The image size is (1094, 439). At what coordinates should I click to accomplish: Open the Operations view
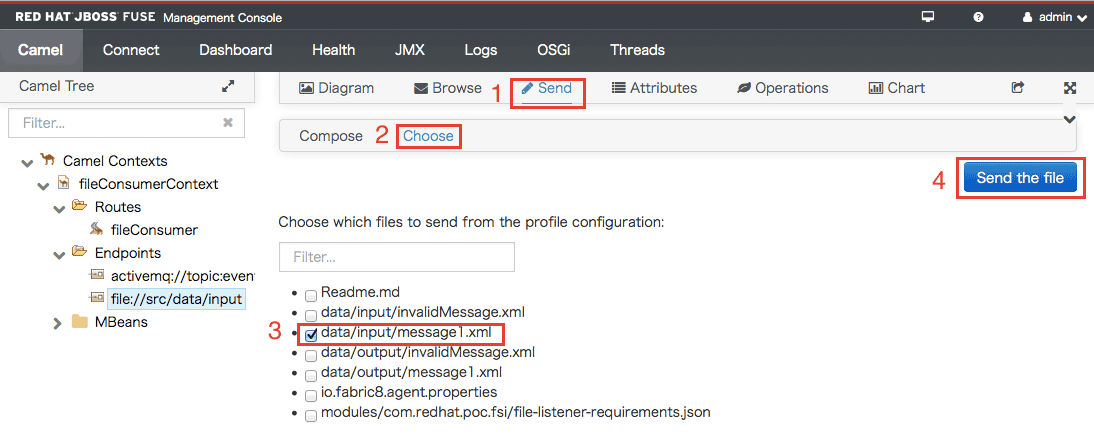coord(783,88)
